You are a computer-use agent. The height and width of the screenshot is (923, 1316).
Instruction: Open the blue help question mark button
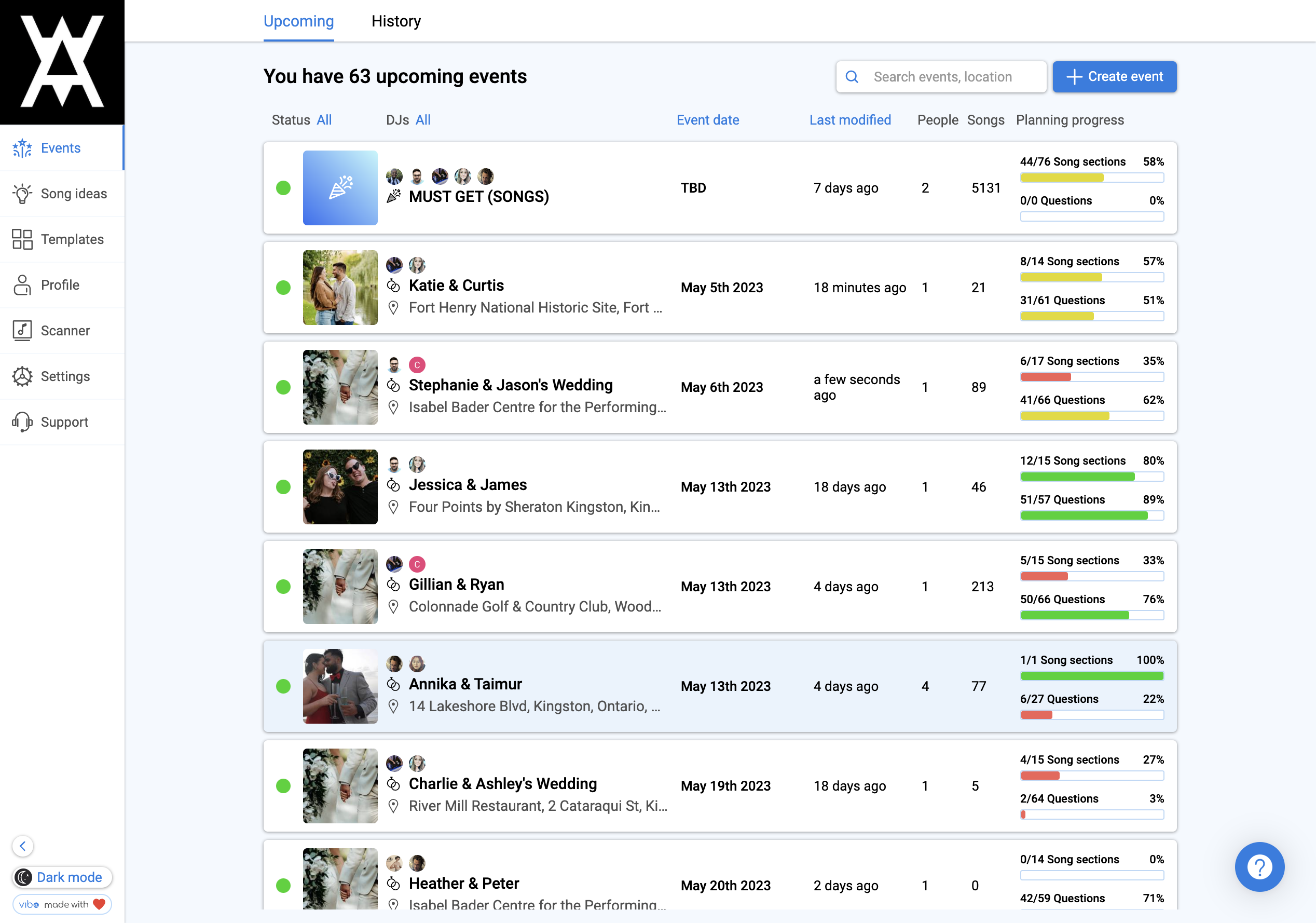[x=1259, y=866]
